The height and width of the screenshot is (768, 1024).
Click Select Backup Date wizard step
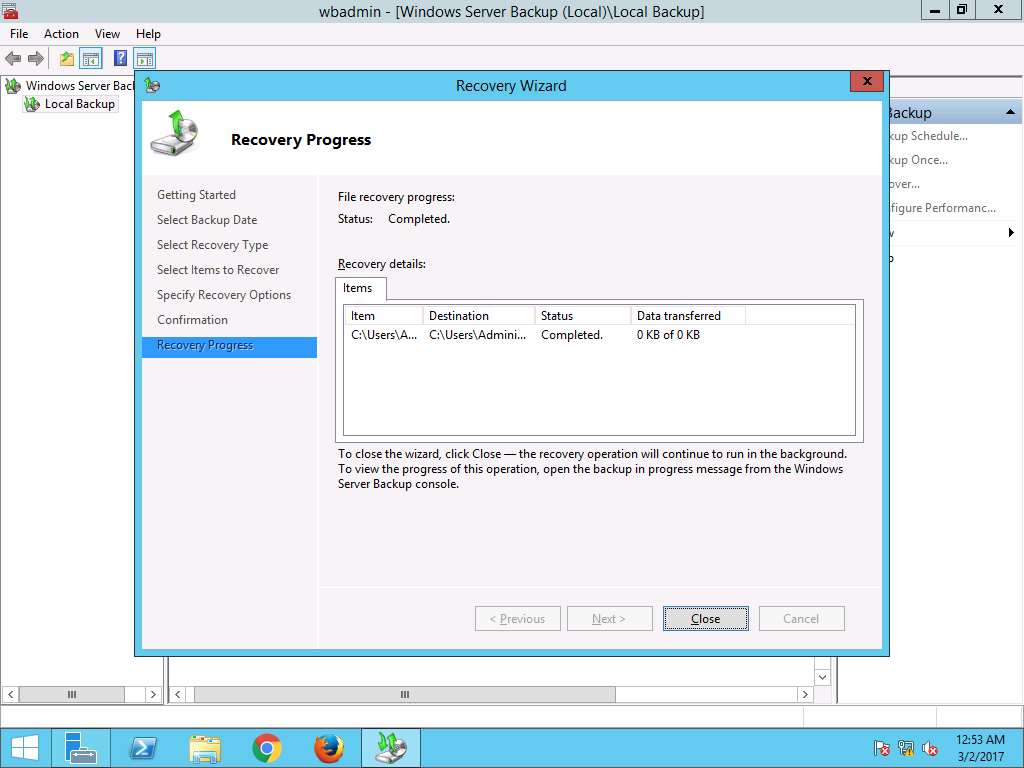click(207, 220)
